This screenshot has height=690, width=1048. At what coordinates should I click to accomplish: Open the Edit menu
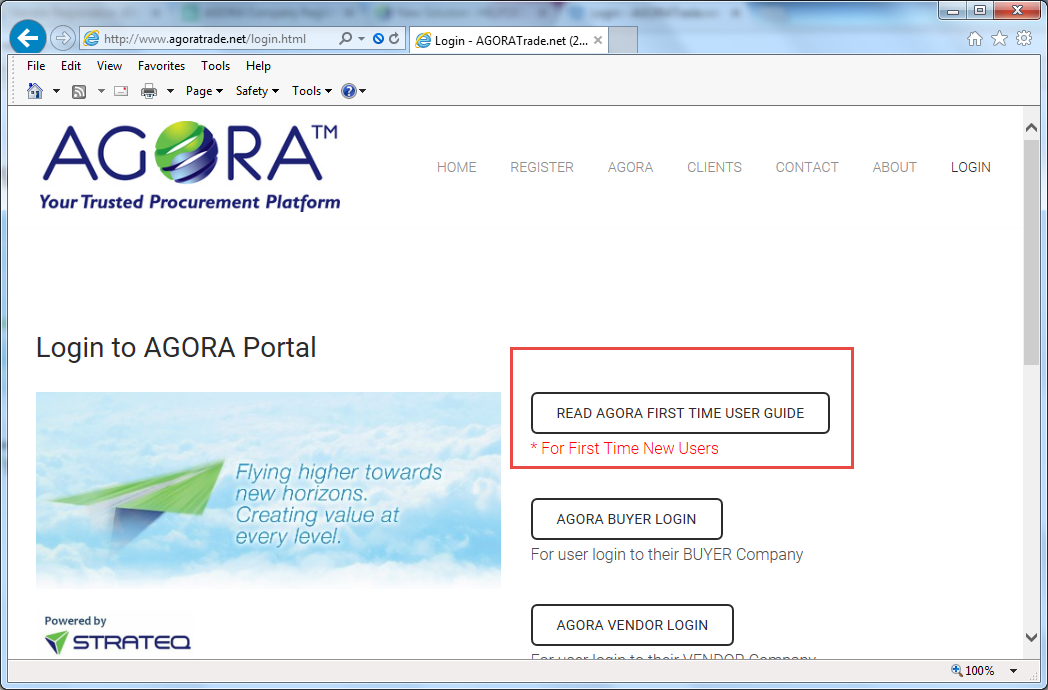pyautogui.click(x=71, y=66)
